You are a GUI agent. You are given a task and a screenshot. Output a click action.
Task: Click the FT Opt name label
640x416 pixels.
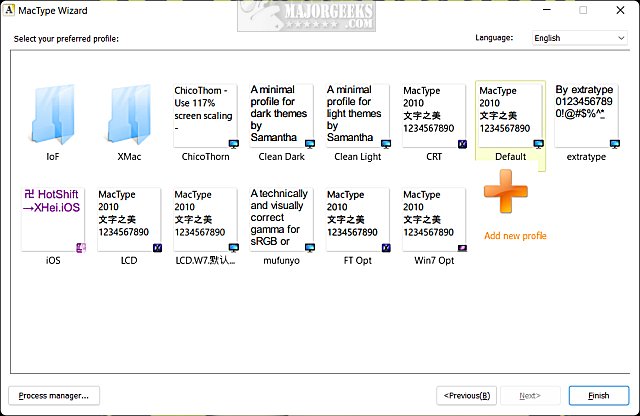[358, 260]
